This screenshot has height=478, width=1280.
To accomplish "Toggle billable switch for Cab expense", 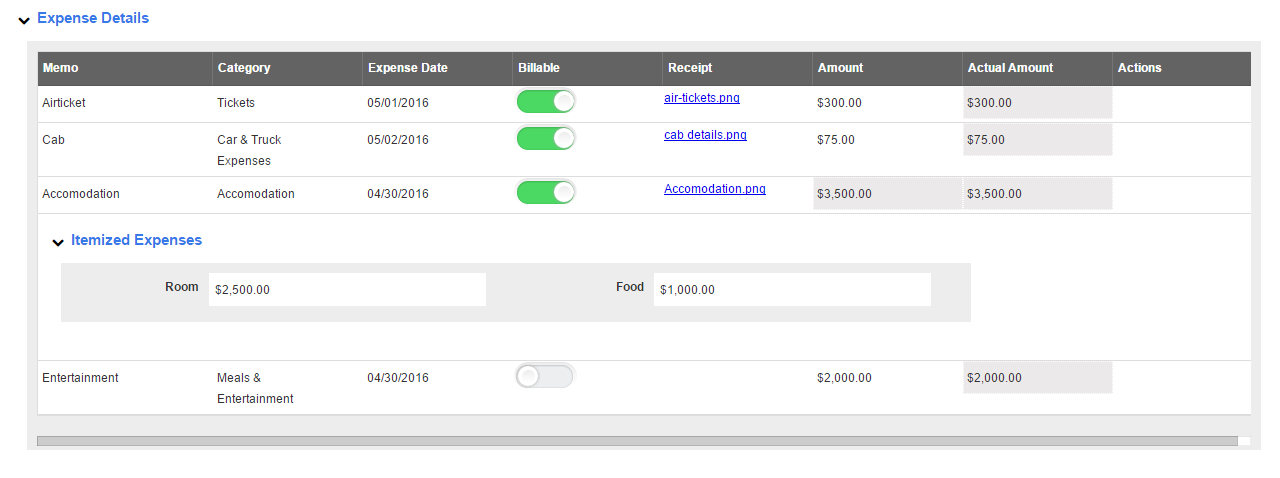I will tap(545, 139).
